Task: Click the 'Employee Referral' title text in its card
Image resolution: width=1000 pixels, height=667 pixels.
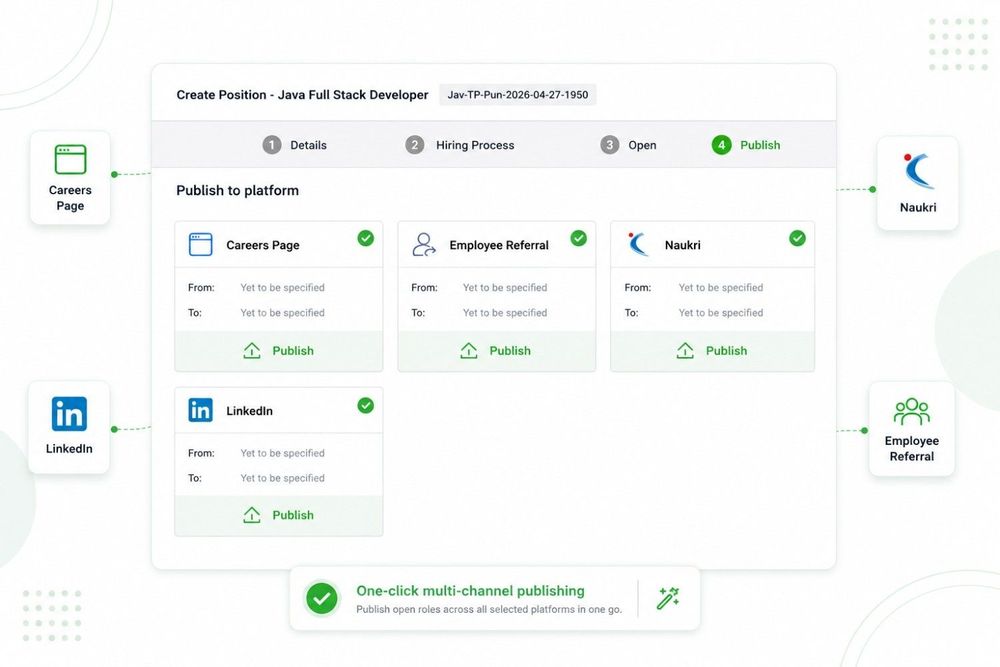Action: 499,245
